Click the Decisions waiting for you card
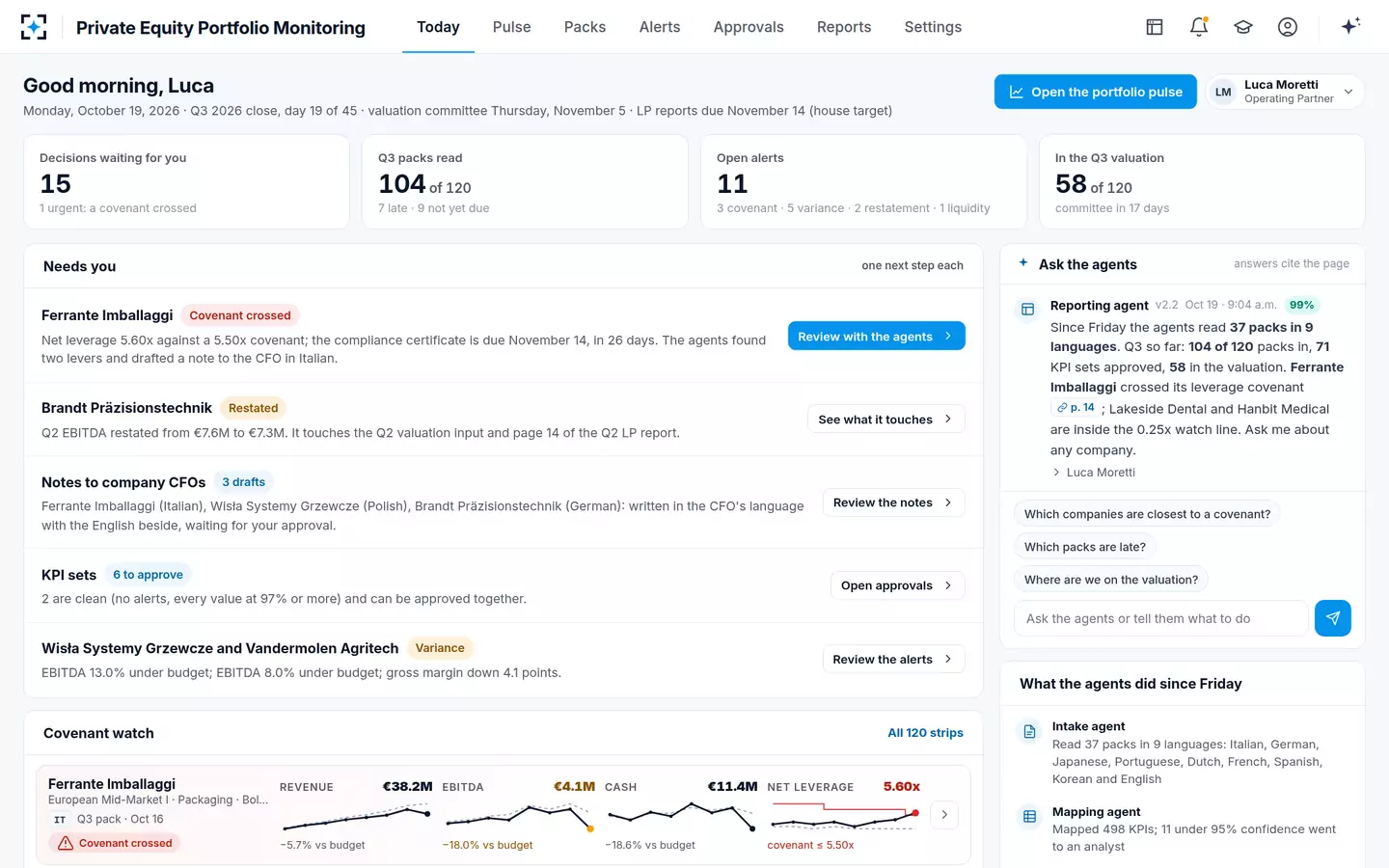The height and width of the screenshot is (868, 1389). 186,182
